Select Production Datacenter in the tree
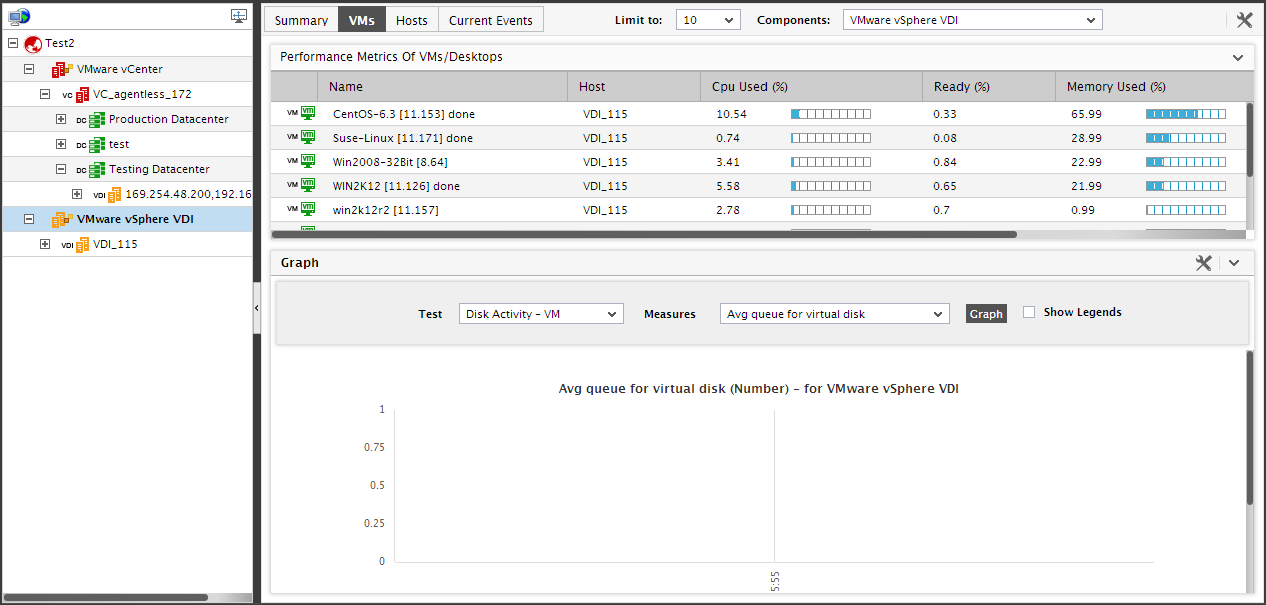1266x605 pixels. click(x=169, y=119)
